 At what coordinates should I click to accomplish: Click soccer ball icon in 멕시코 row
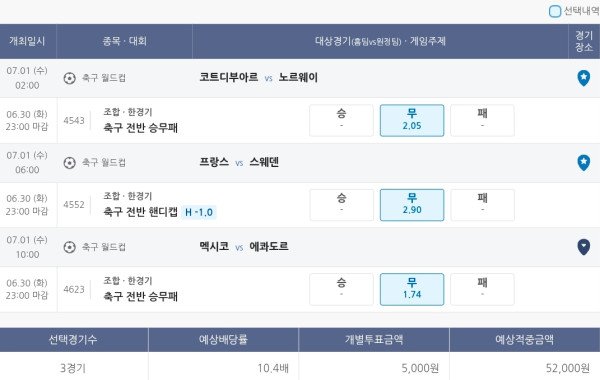(x=69, y=247)
